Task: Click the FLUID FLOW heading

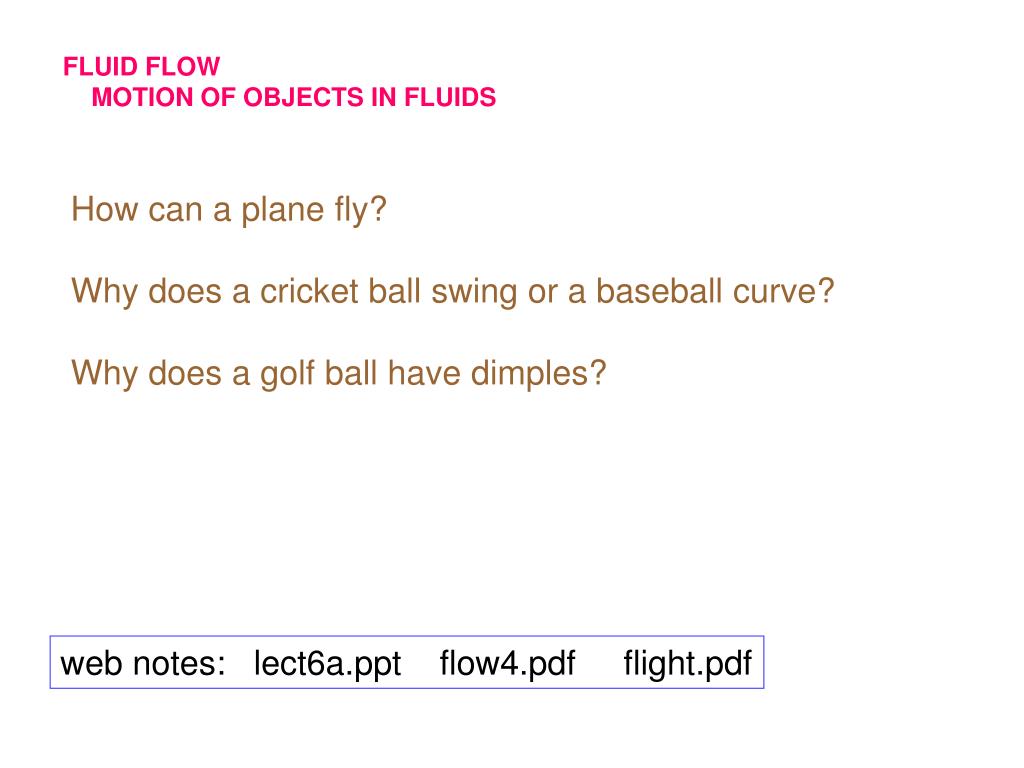Action: [x=141, y=67]
